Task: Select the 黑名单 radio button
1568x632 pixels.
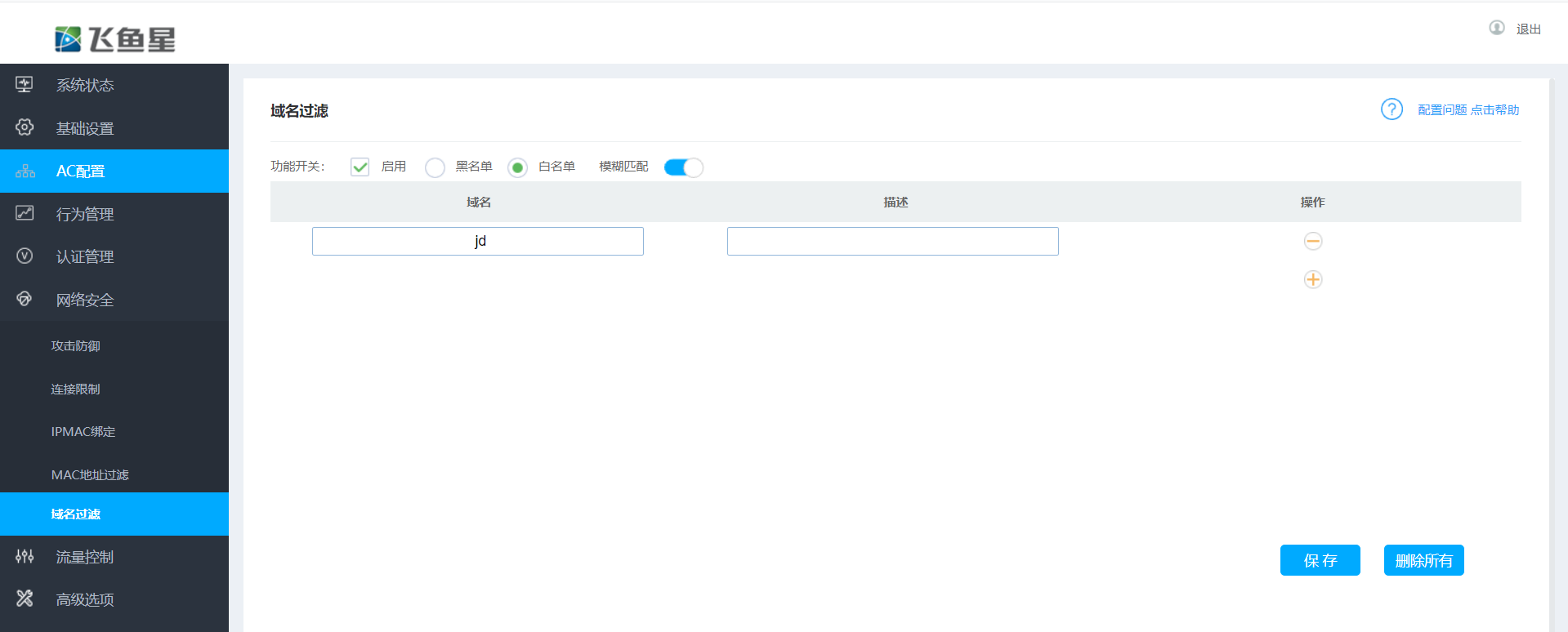Action: [435, 167]
